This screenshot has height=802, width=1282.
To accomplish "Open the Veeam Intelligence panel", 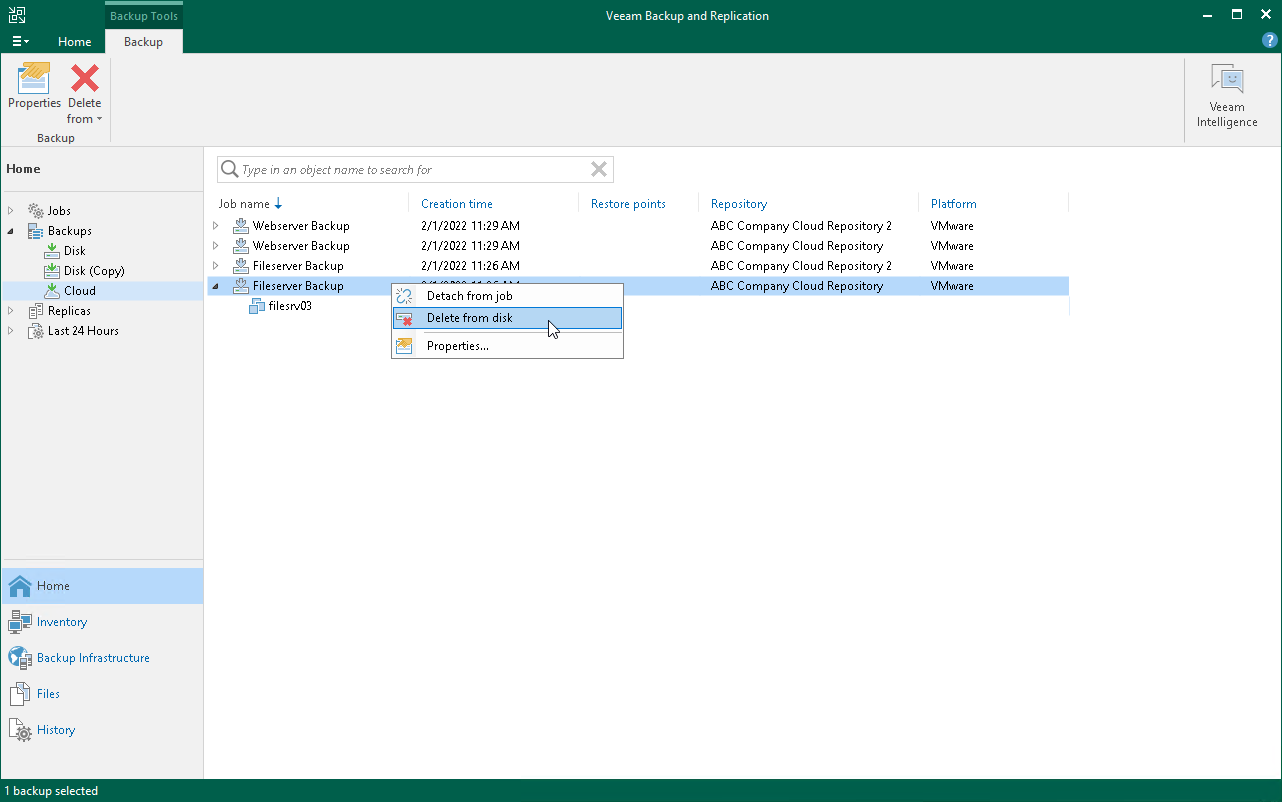I will point(1227,90).
